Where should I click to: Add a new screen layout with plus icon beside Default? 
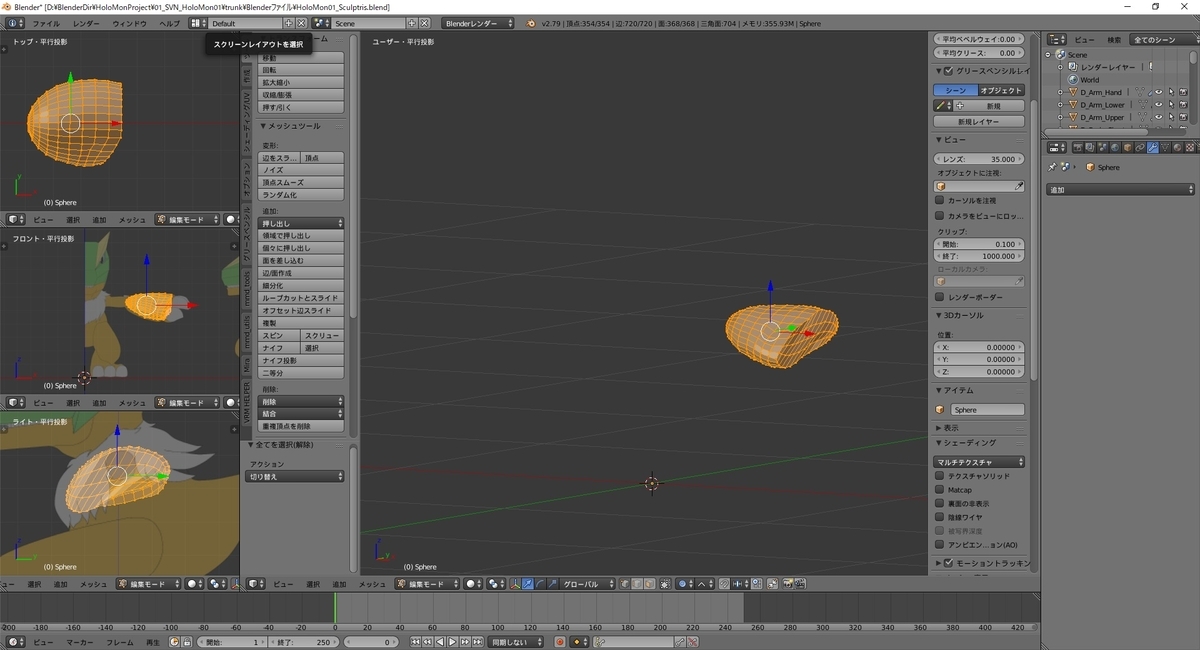point(289,22)
